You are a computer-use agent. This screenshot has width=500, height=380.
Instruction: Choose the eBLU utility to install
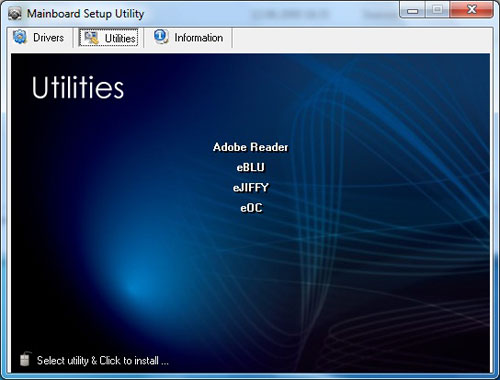point(250,167)
